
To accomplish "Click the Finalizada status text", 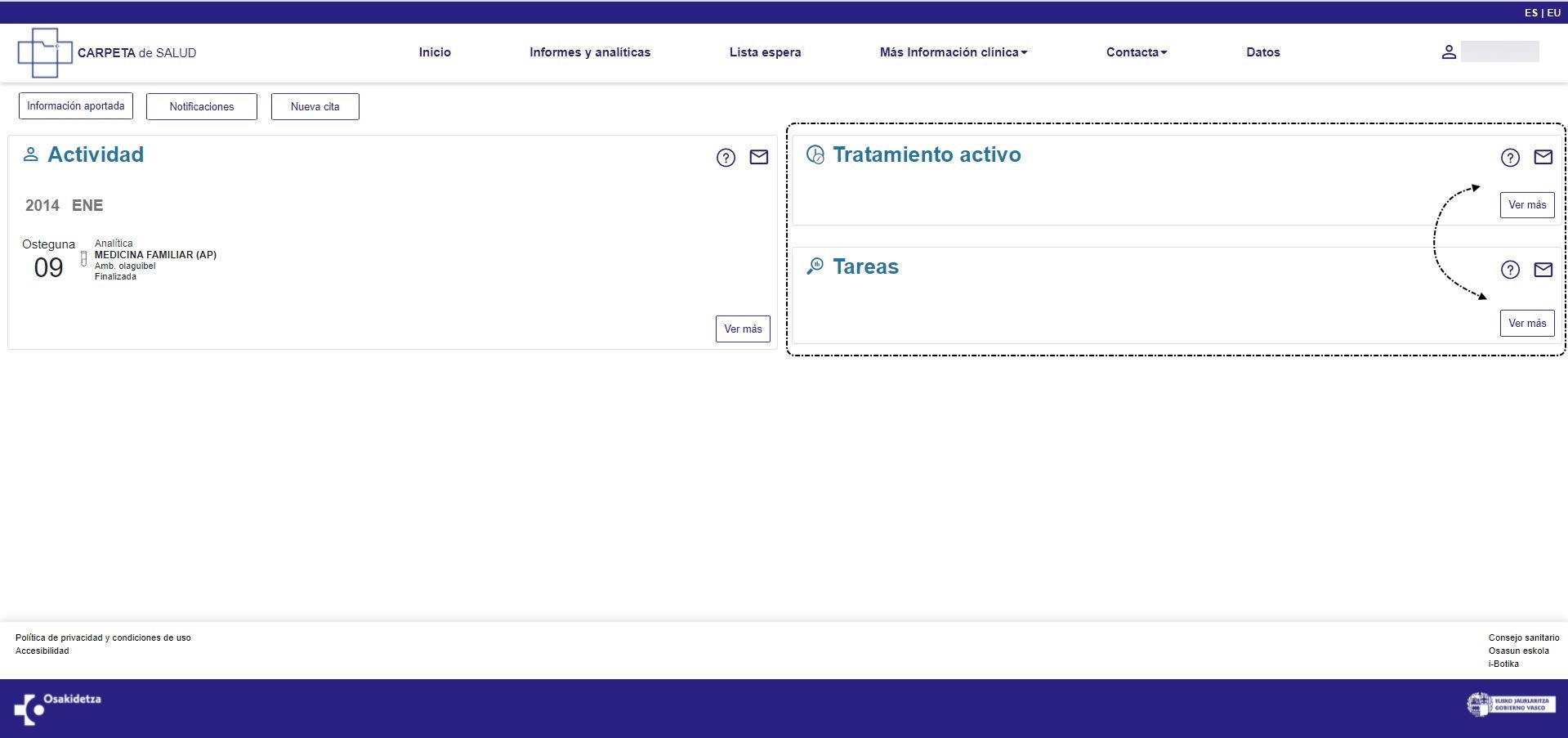I will pos(115,277).
